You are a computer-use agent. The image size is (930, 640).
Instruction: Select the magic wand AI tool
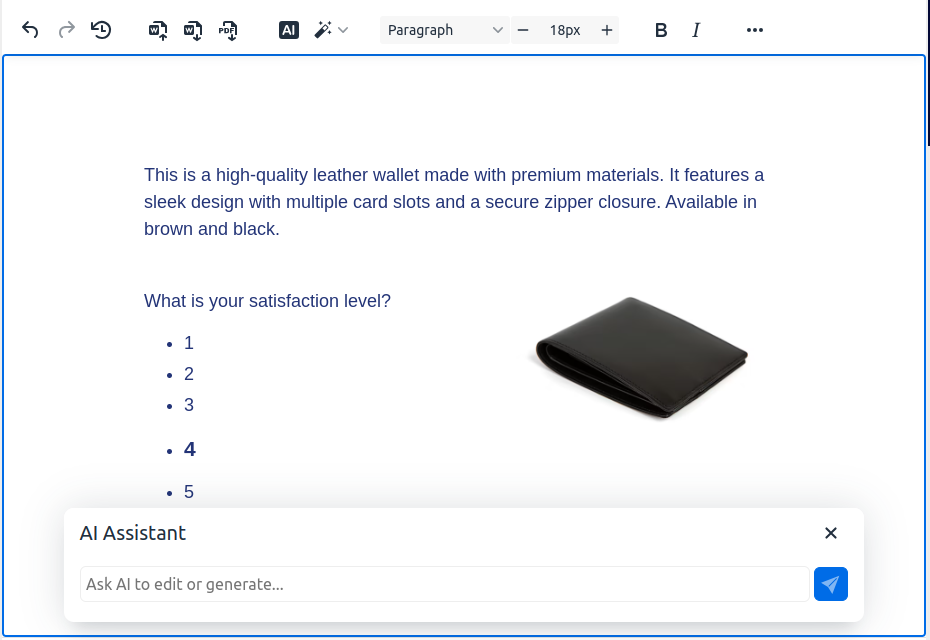tap(321, 30)
